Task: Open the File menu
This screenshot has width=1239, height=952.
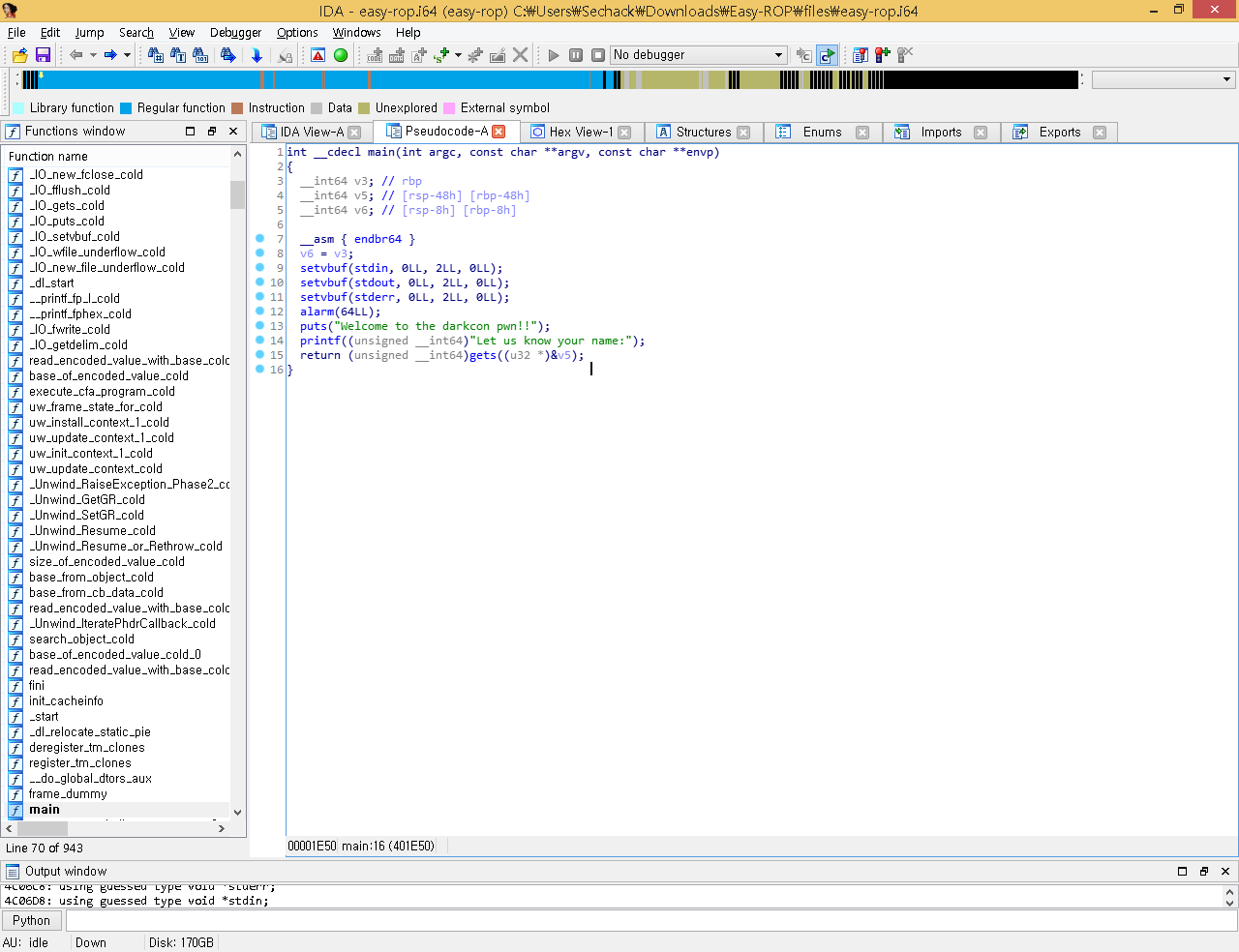Action: [16, 32]
